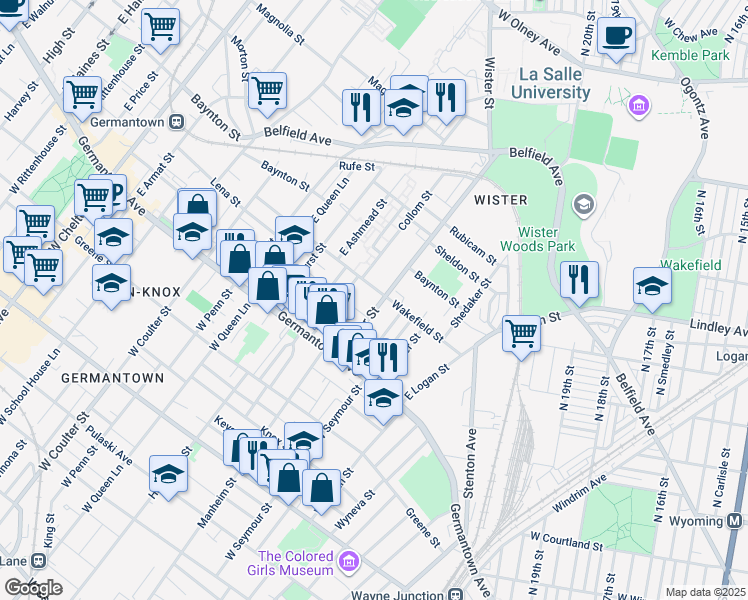Click the Rufe St street label
The width and height of the screenshot is (748, 600).
[357, 166]
